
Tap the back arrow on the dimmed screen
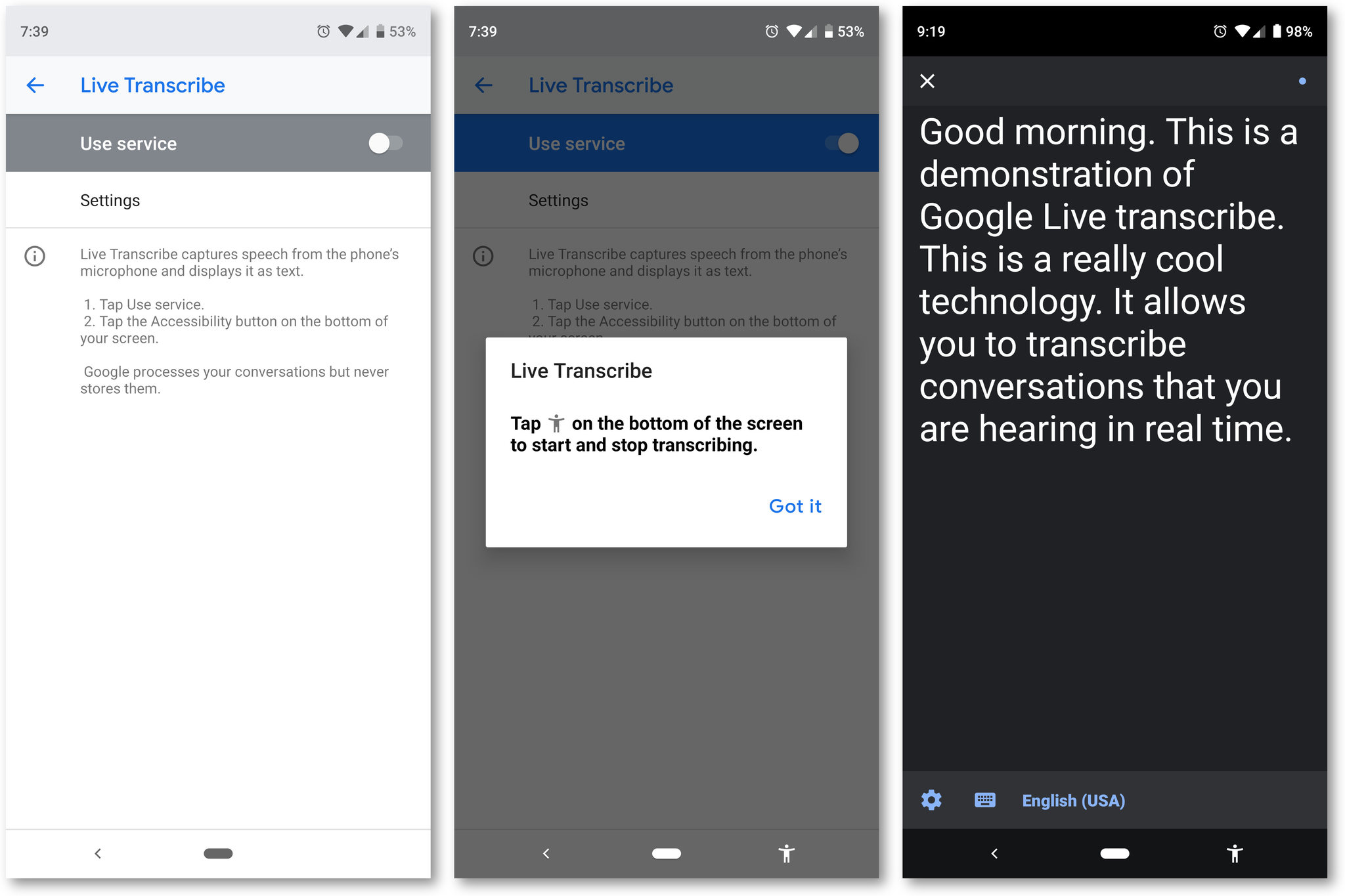pyautogui.click(x=484, y=85)
